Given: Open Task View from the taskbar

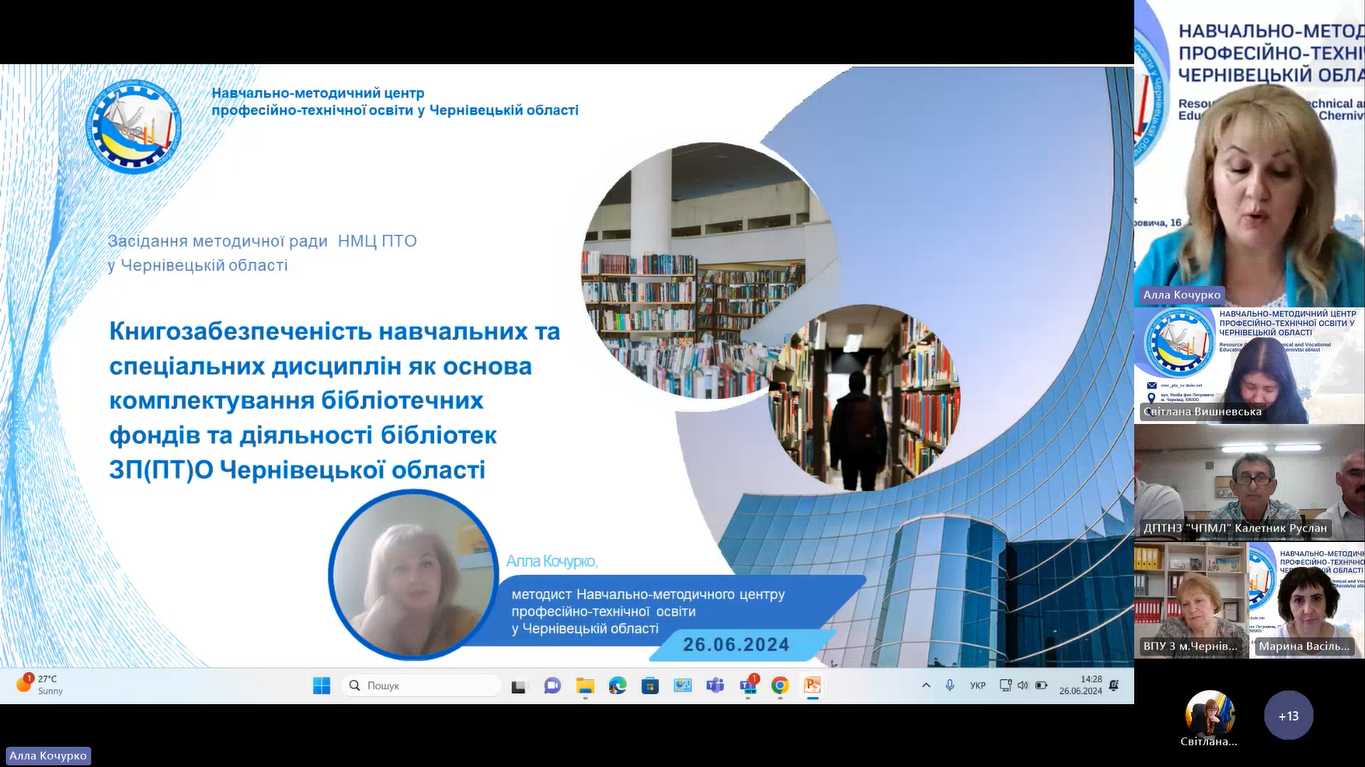Looking at the screenshot, I should [519, 686].
